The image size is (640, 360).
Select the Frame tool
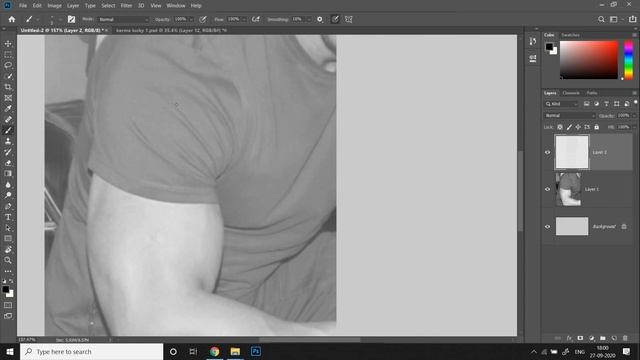(x=8, y=98)
